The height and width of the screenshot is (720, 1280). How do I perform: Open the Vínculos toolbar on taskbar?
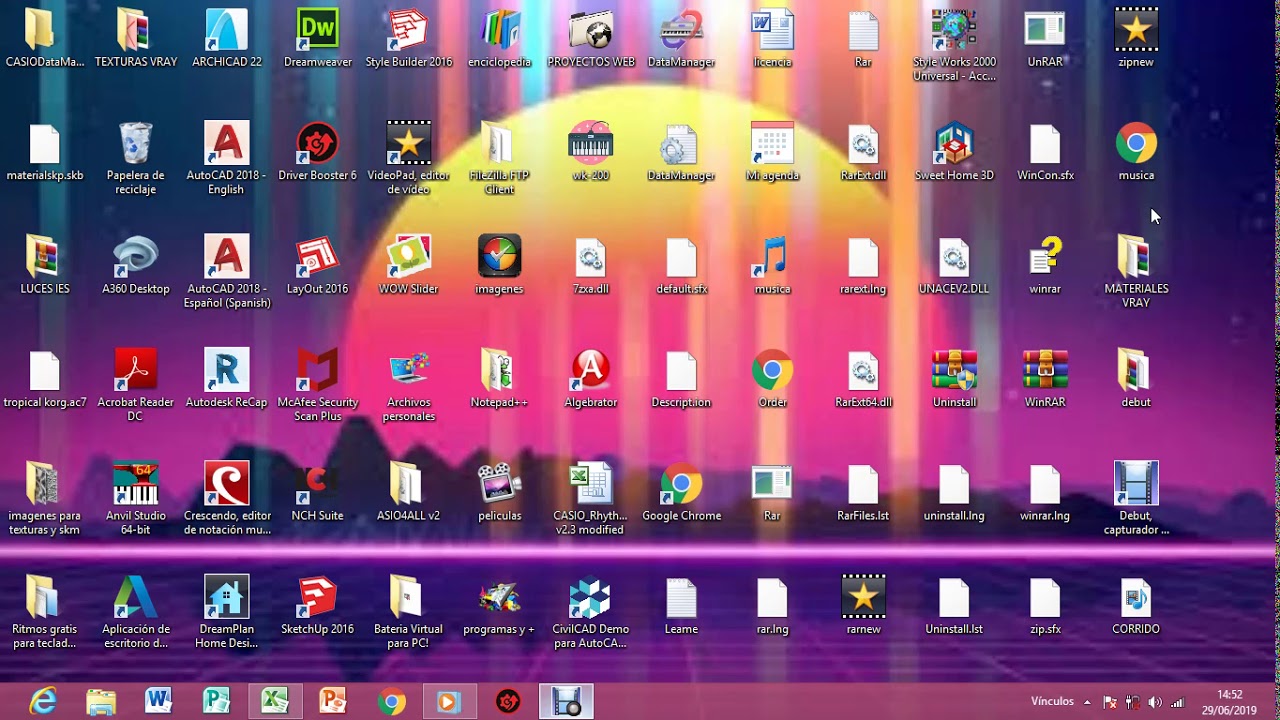coord(1052,702)
